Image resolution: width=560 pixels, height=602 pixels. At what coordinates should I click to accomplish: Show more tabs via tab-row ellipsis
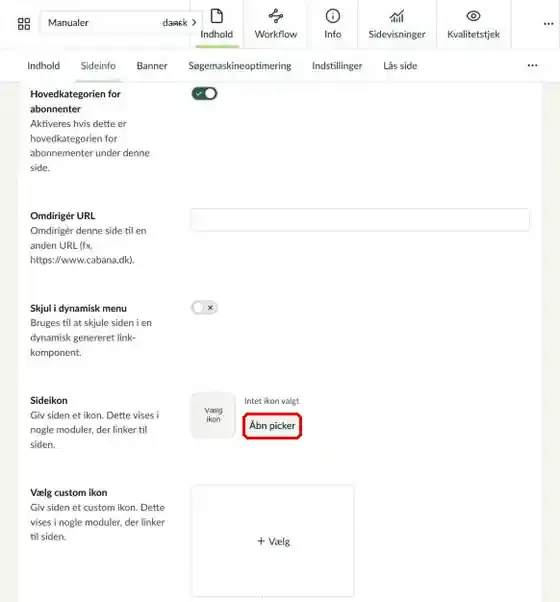[x=532, y=66]
